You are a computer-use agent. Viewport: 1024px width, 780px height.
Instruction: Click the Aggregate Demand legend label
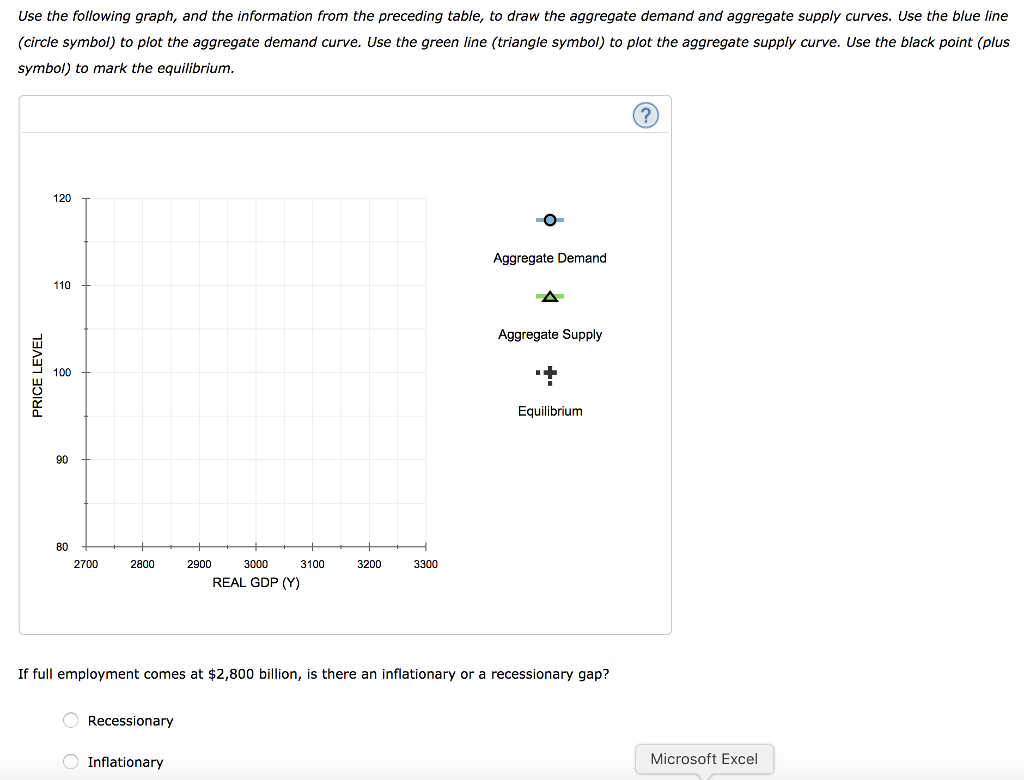[x=549, y=258]
